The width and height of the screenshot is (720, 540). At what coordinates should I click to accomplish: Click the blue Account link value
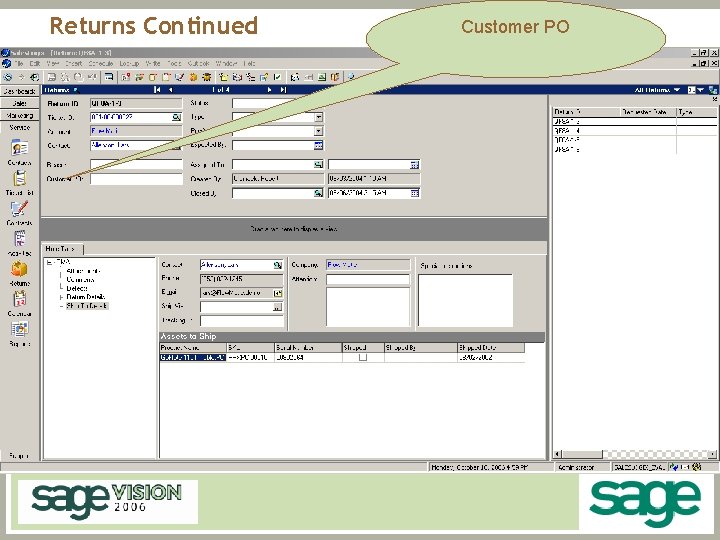(x=104, y=131)
